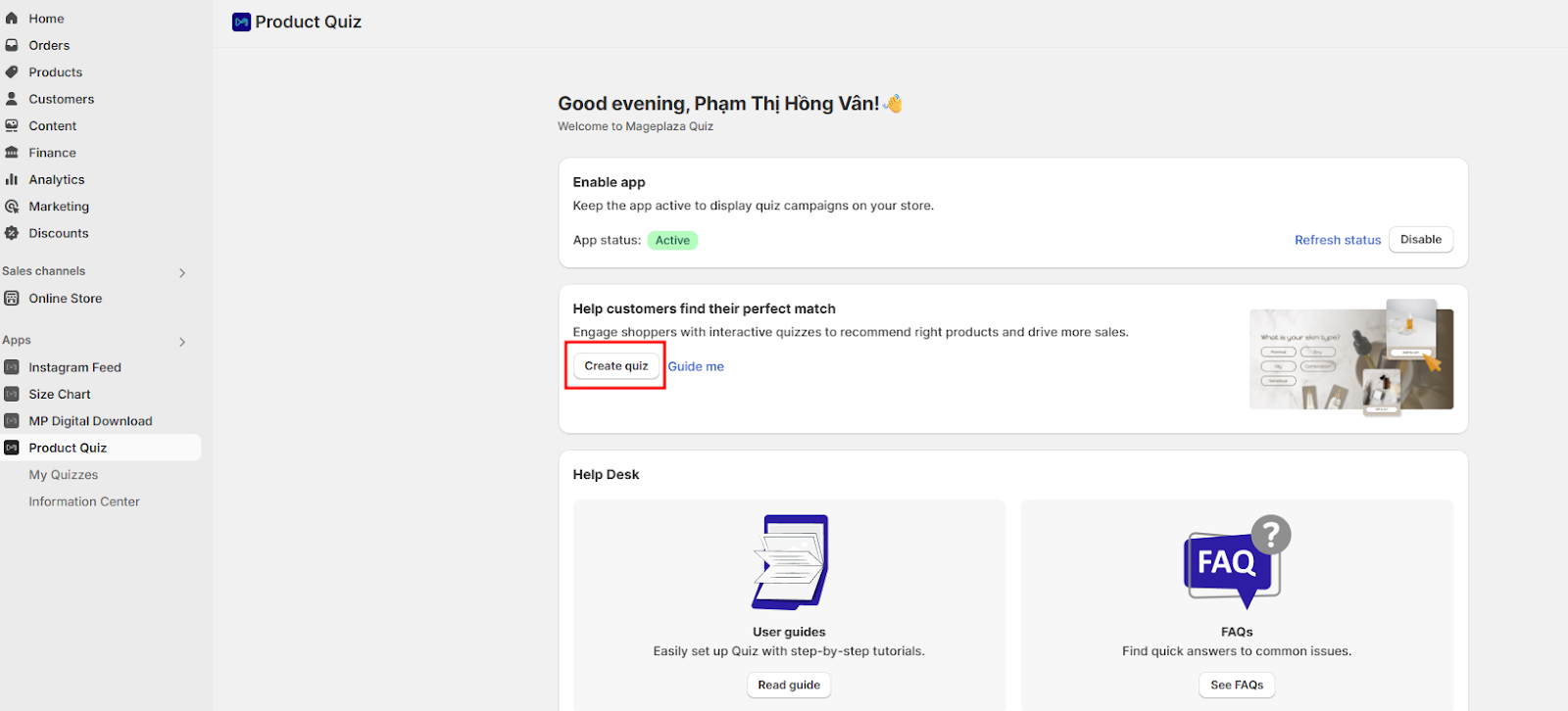Disable the quiz app
This screenshot has width=1568, height=711.
coord(1420,240)
